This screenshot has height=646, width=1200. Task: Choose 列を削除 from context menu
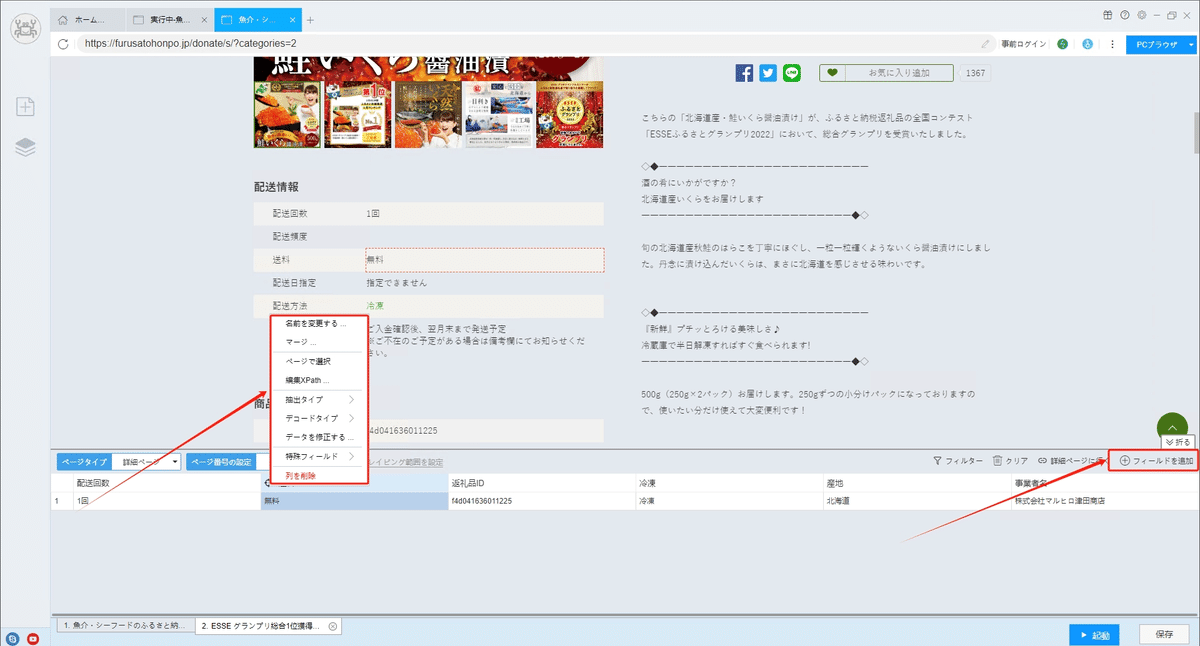pyautogui.click(x=319, y=476)
